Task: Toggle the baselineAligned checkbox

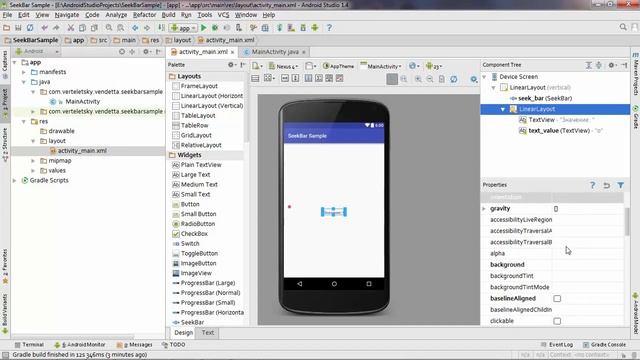Action: click(557, 299)
